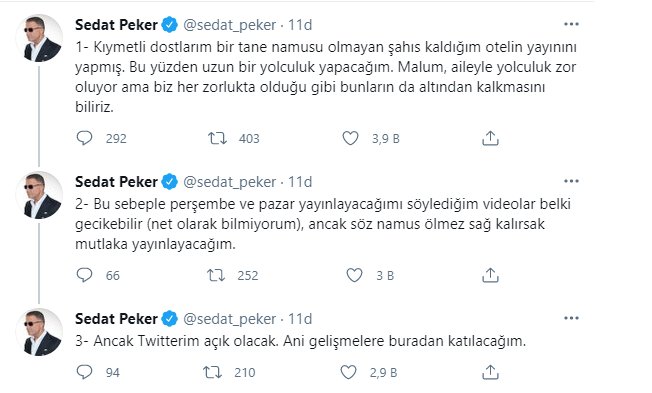Like the second tweet with 3 B likes
The height and width of the screenshot is (393, 652).
[x=354, y=275]
